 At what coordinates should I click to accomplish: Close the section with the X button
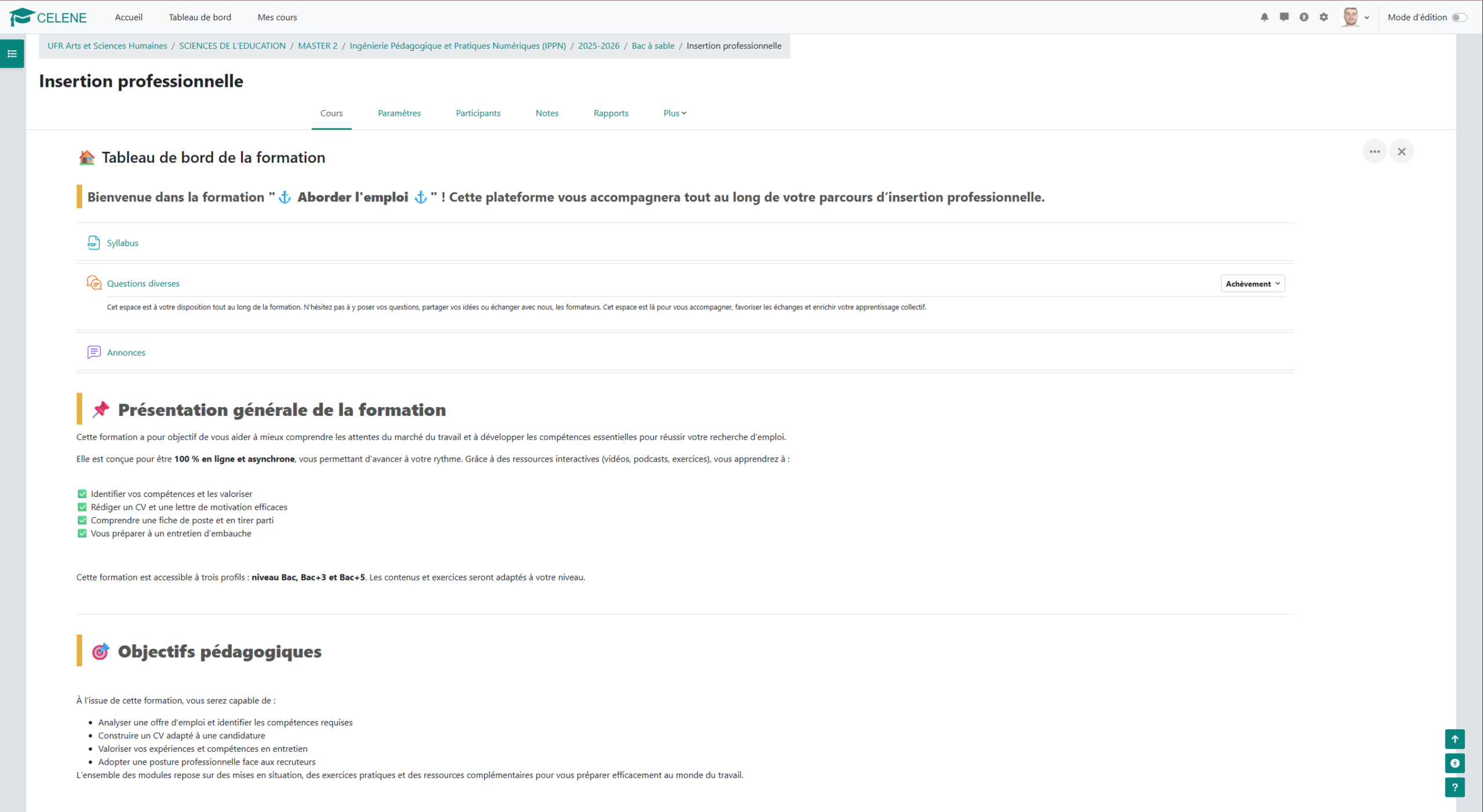tap(1401, 152)
